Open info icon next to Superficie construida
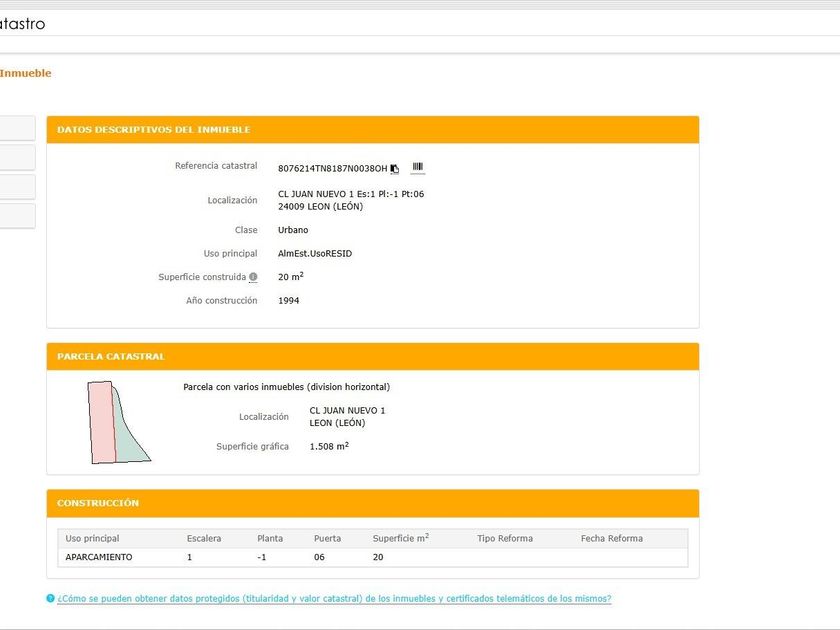Viewport: 840px width, 630px height. tap(253, 277)
